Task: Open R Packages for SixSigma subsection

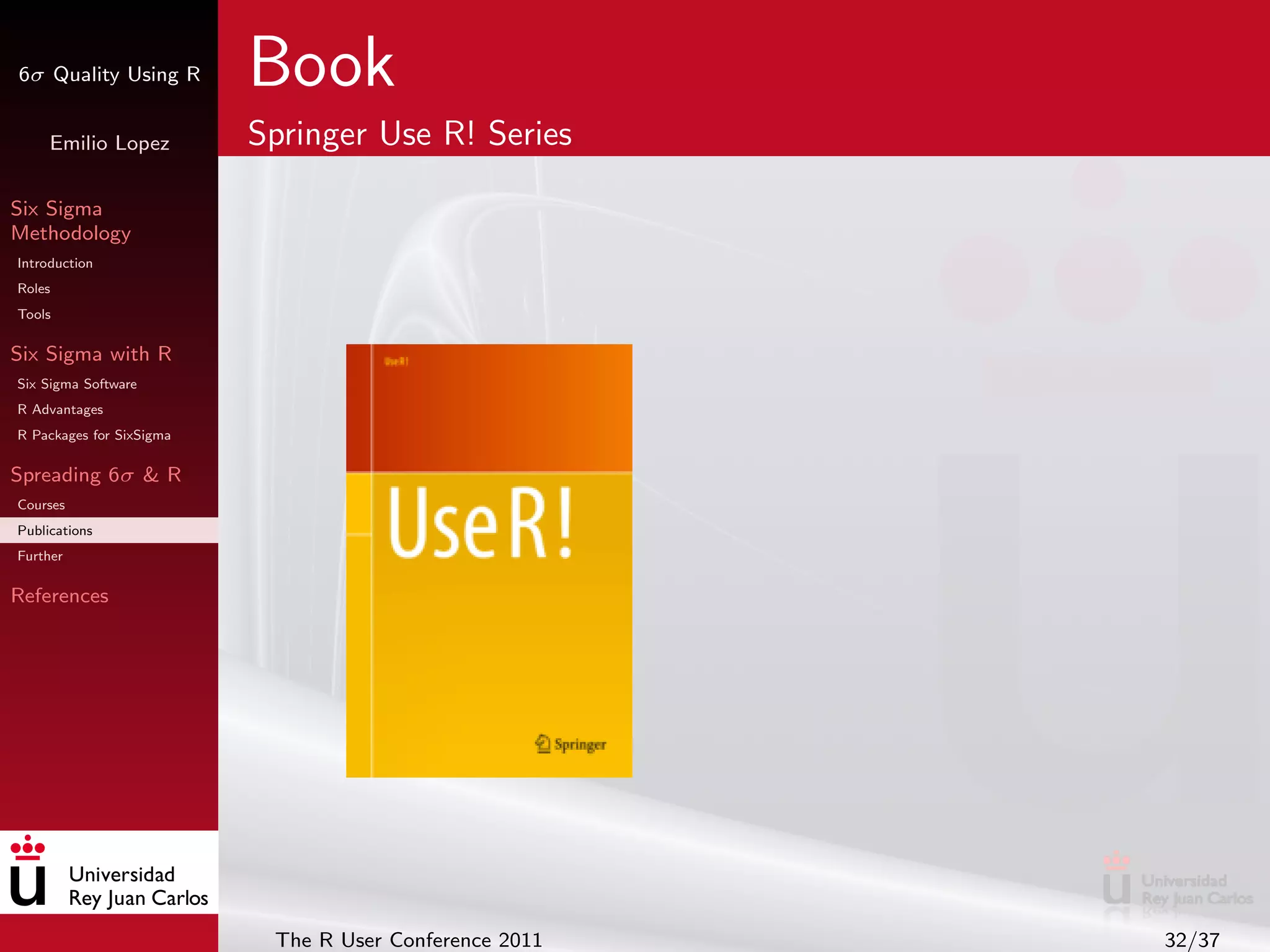Action: pos(94,435)
